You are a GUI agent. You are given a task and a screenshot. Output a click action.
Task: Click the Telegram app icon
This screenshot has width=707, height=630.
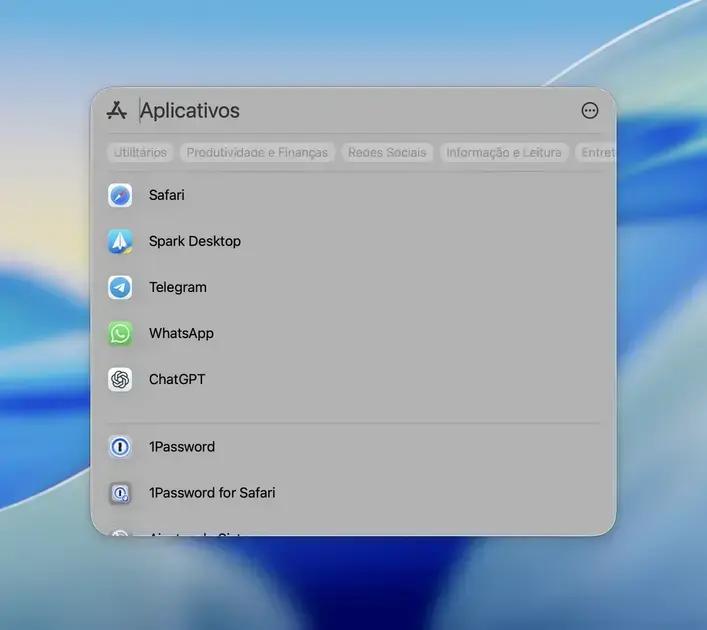(x=120, y=287)
